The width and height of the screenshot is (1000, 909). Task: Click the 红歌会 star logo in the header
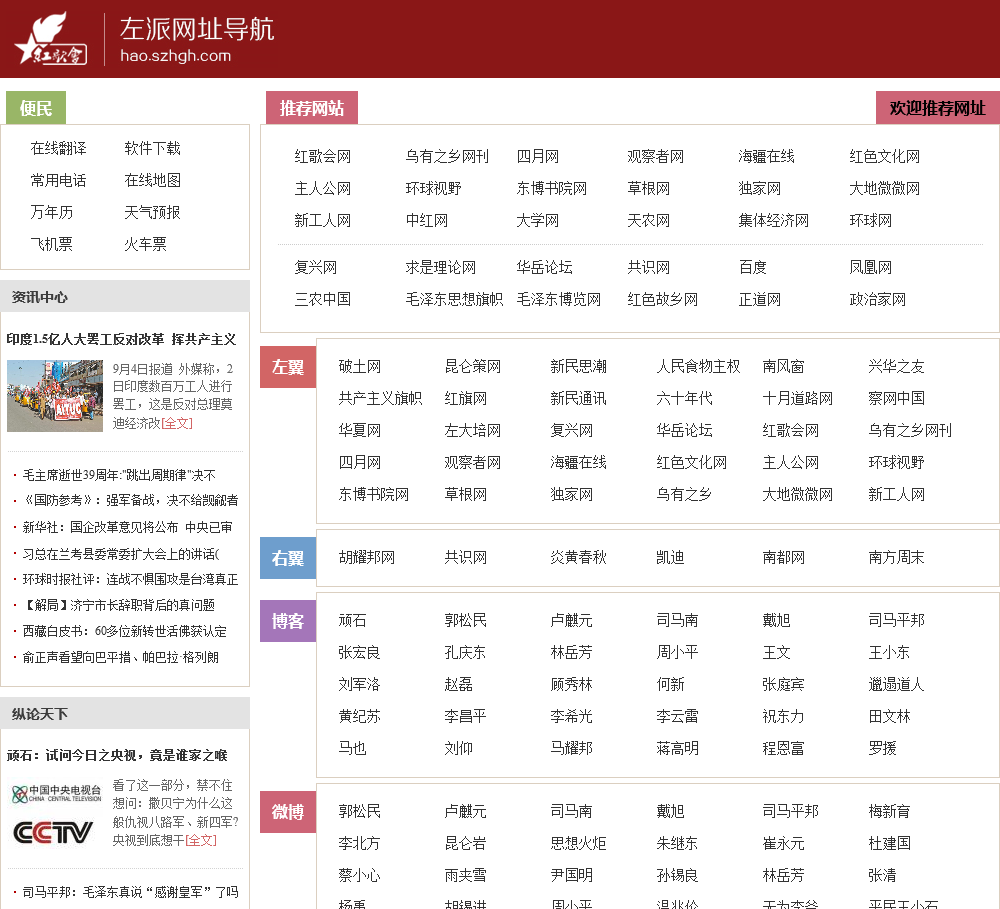tap(50, 38)
